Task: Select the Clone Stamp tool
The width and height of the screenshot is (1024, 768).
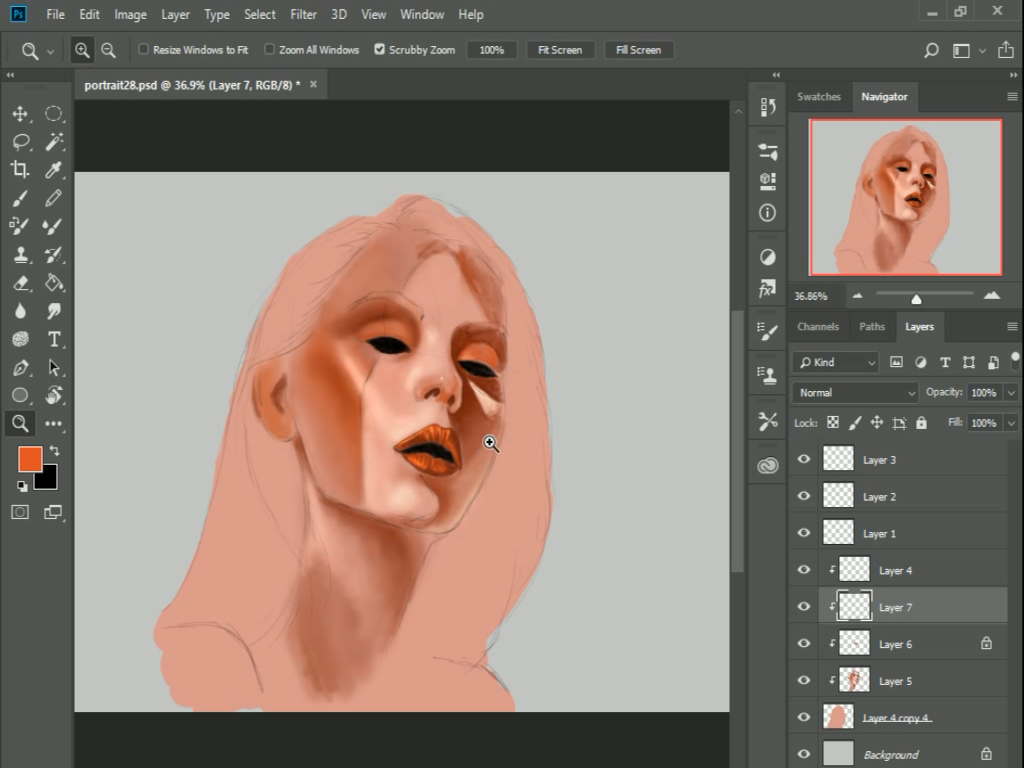Action: tap(20, 255)
